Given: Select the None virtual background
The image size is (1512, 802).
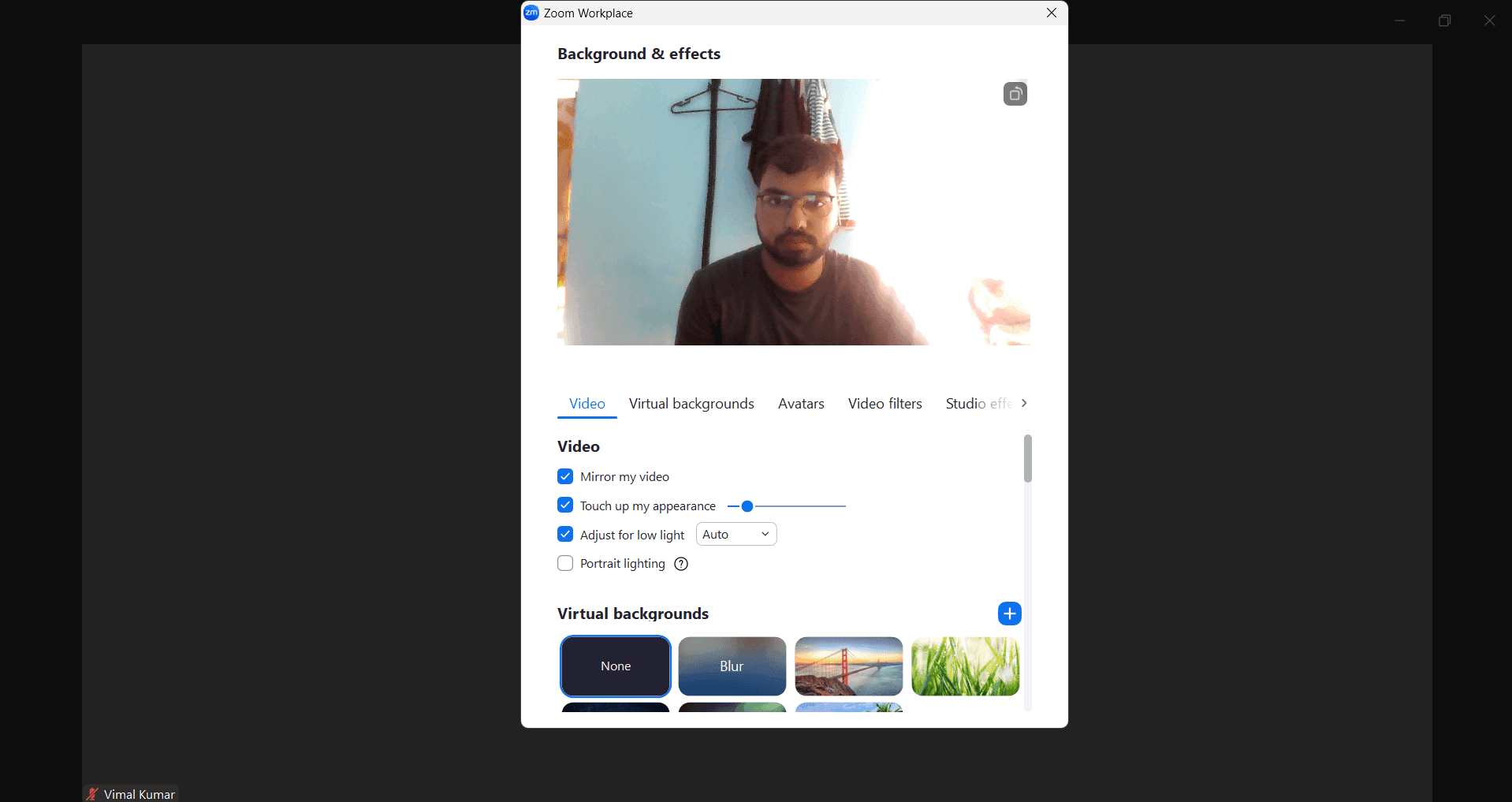Looking at the screenshot, I should [x=615, y=666].
